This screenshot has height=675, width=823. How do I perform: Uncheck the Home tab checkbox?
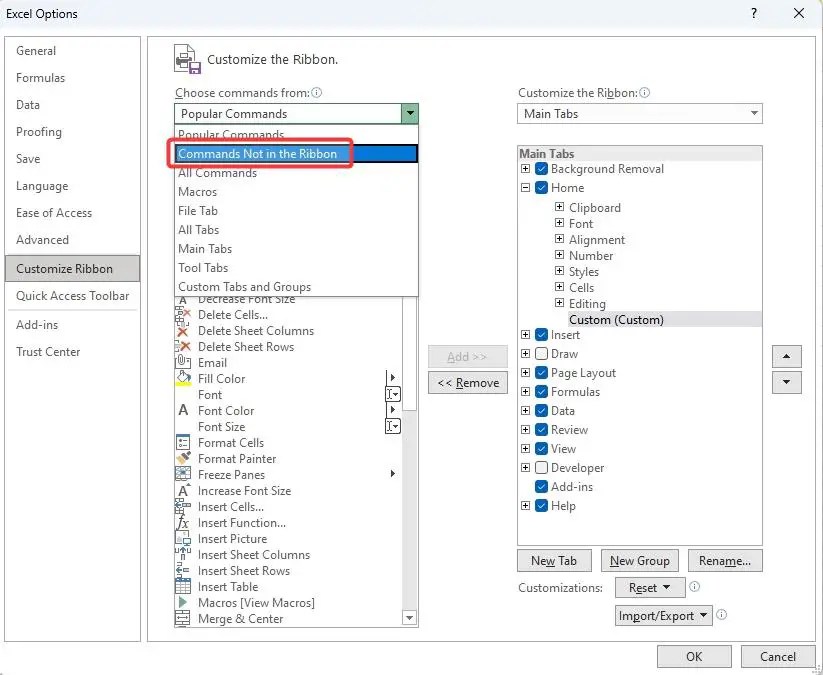(542, 187)
